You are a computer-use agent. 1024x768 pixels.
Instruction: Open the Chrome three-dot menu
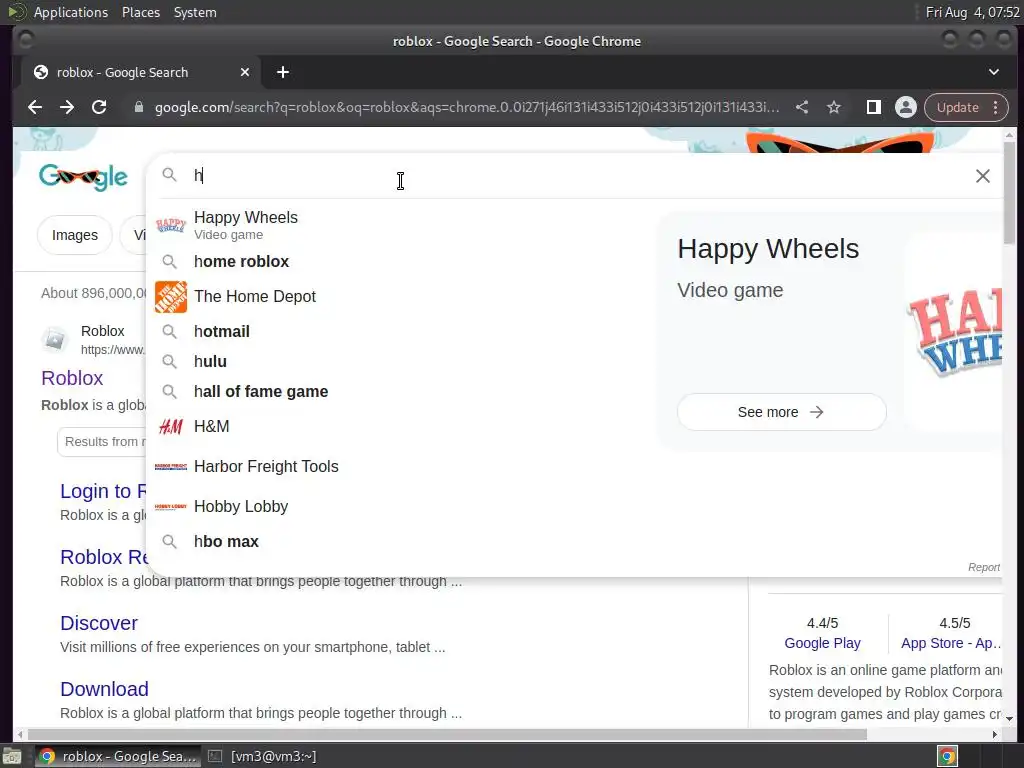(995, 107)
